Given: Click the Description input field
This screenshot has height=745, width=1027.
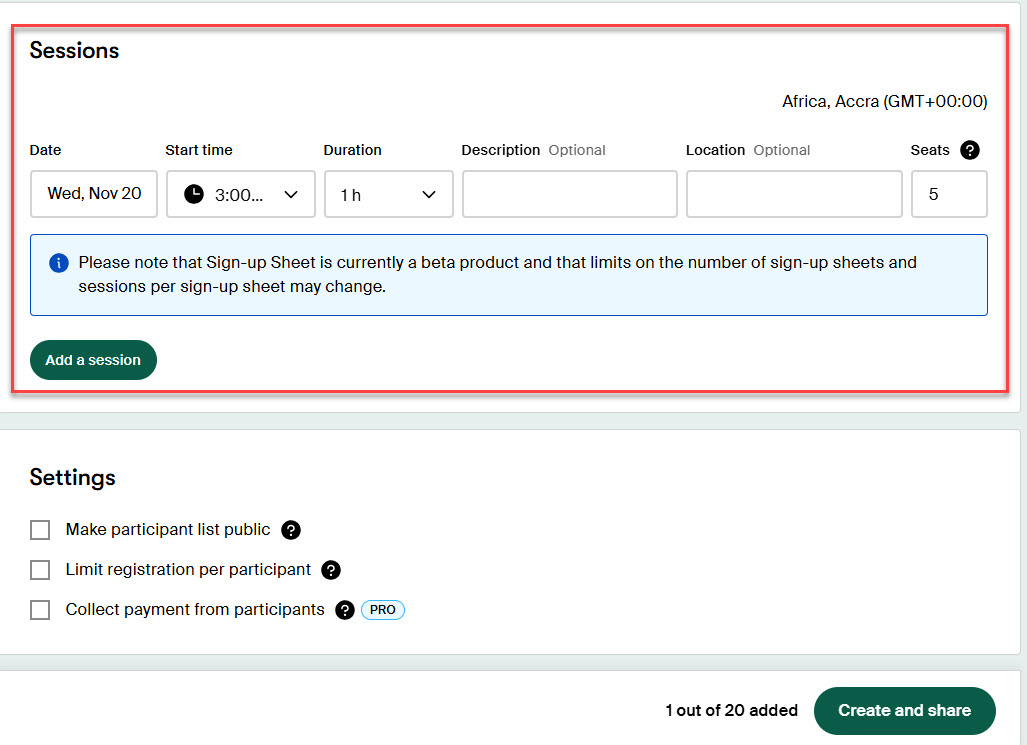Looking at the screenshot, I should tap(569, 194).
